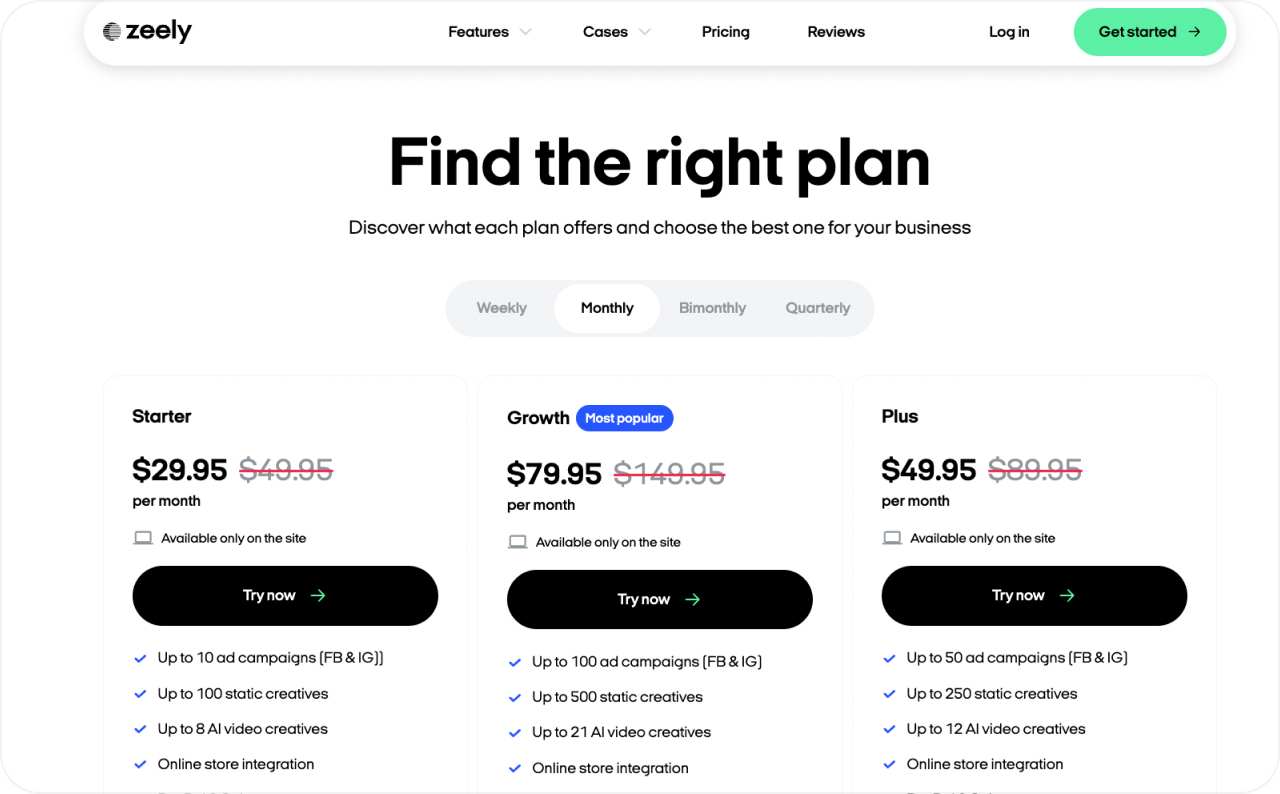
Task: Click the Zeely logo in the header
Action: tap(148, 31)
